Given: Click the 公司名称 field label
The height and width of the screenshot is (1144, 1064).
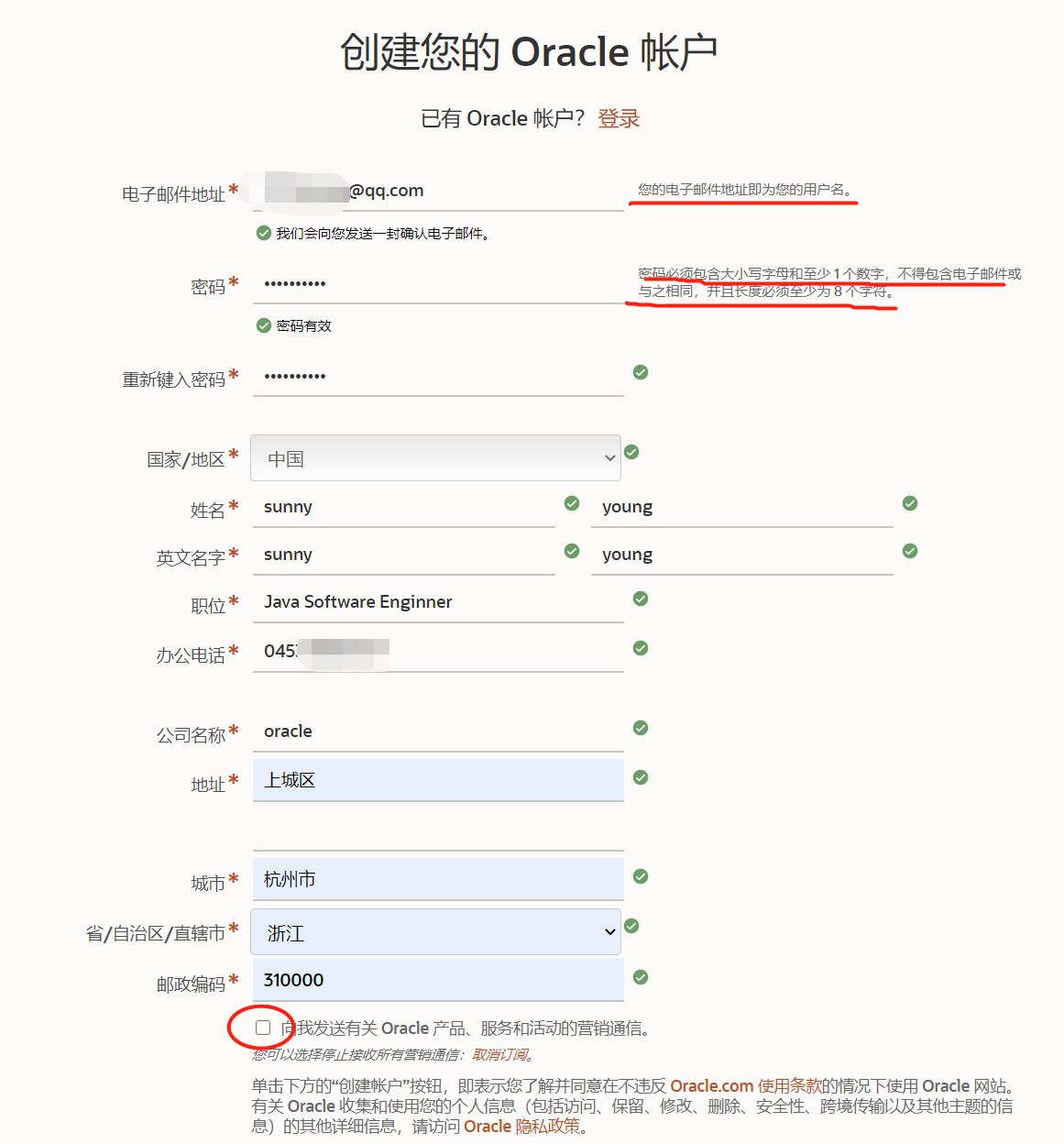Looking at the screenshot, I should (191, 735).
